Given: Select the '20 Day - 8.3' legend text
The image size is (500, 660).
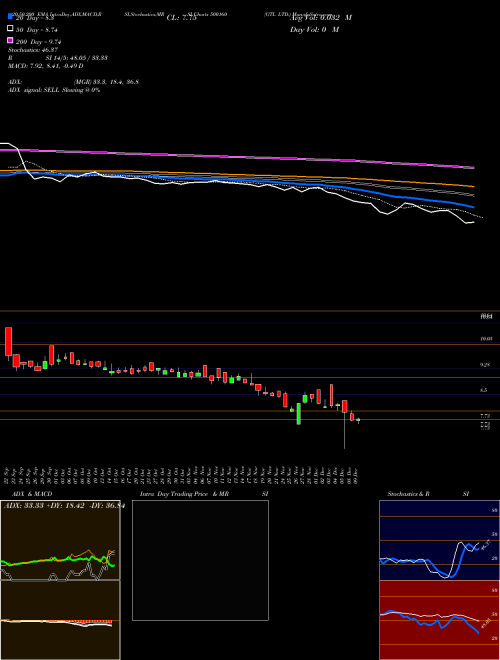Looking at the screenshot, I should [x=35, y=18].
